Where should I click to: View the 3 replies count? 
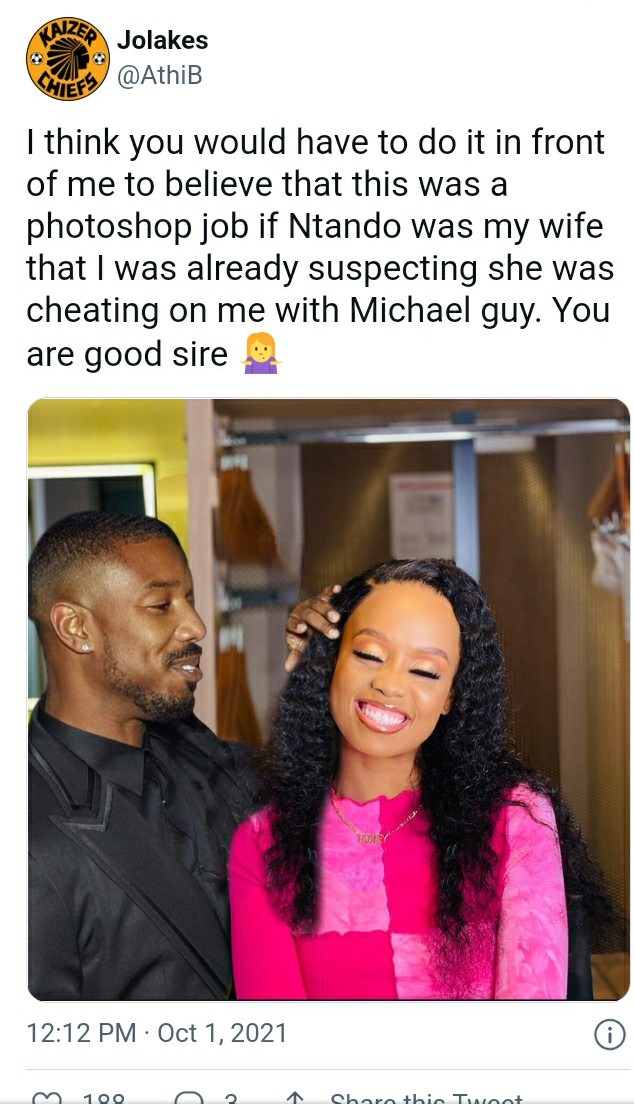(230, 1098)
